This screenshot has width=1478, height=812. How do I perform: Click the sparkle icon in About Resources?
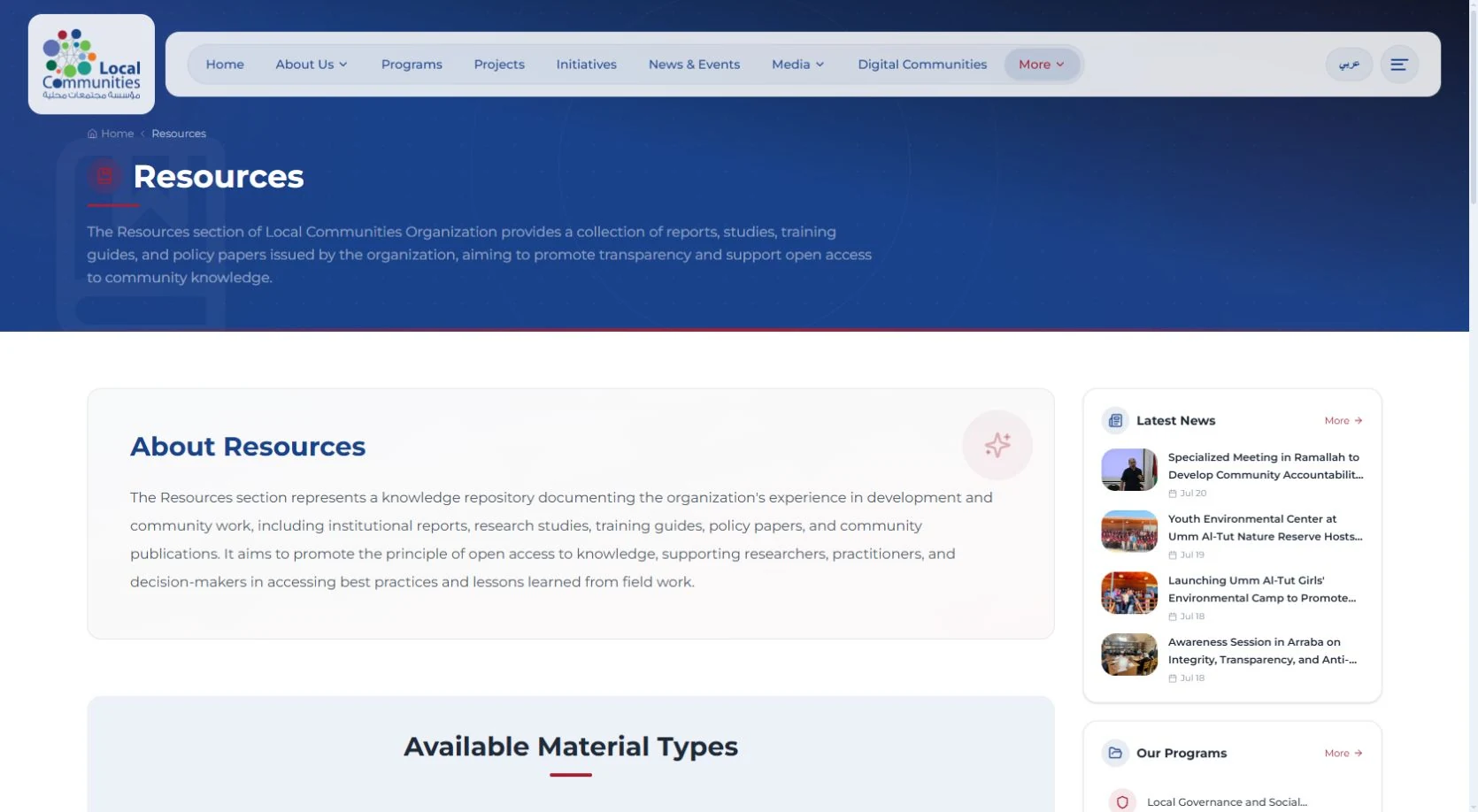click(997, 445)
